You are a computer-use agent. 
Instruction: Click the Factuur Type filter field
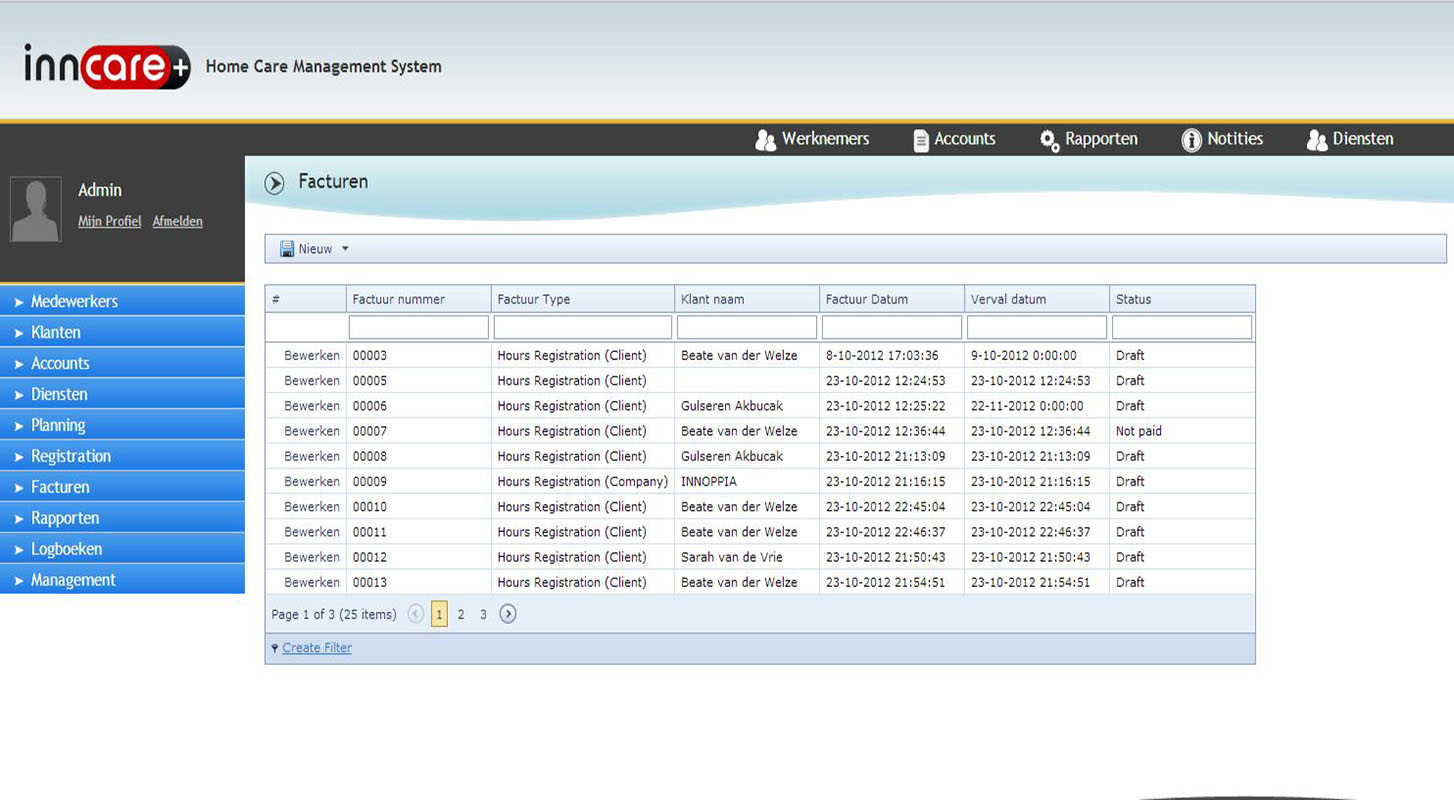[583, 327]
